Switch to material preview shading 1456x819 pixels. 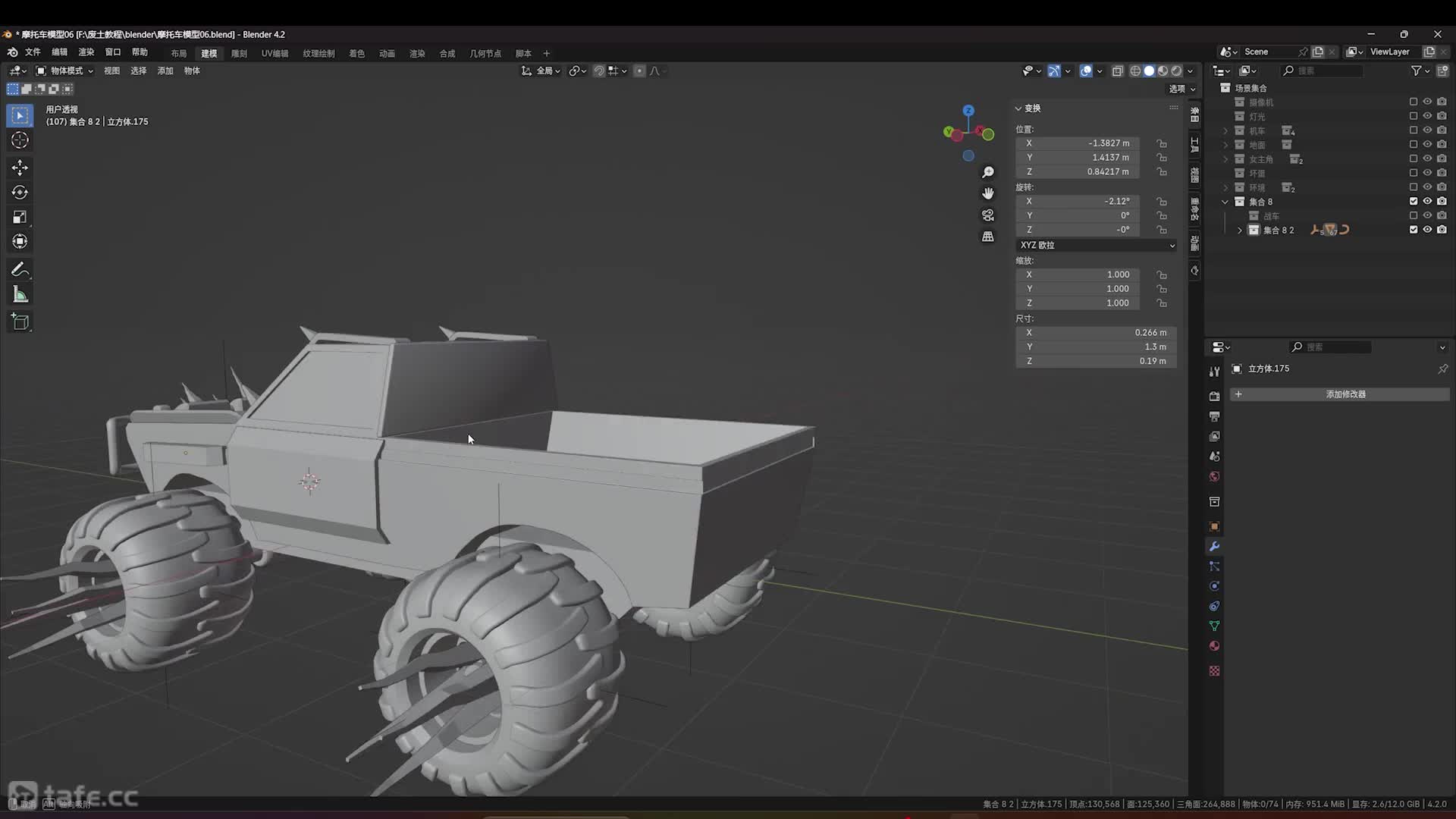[1163, 71]
